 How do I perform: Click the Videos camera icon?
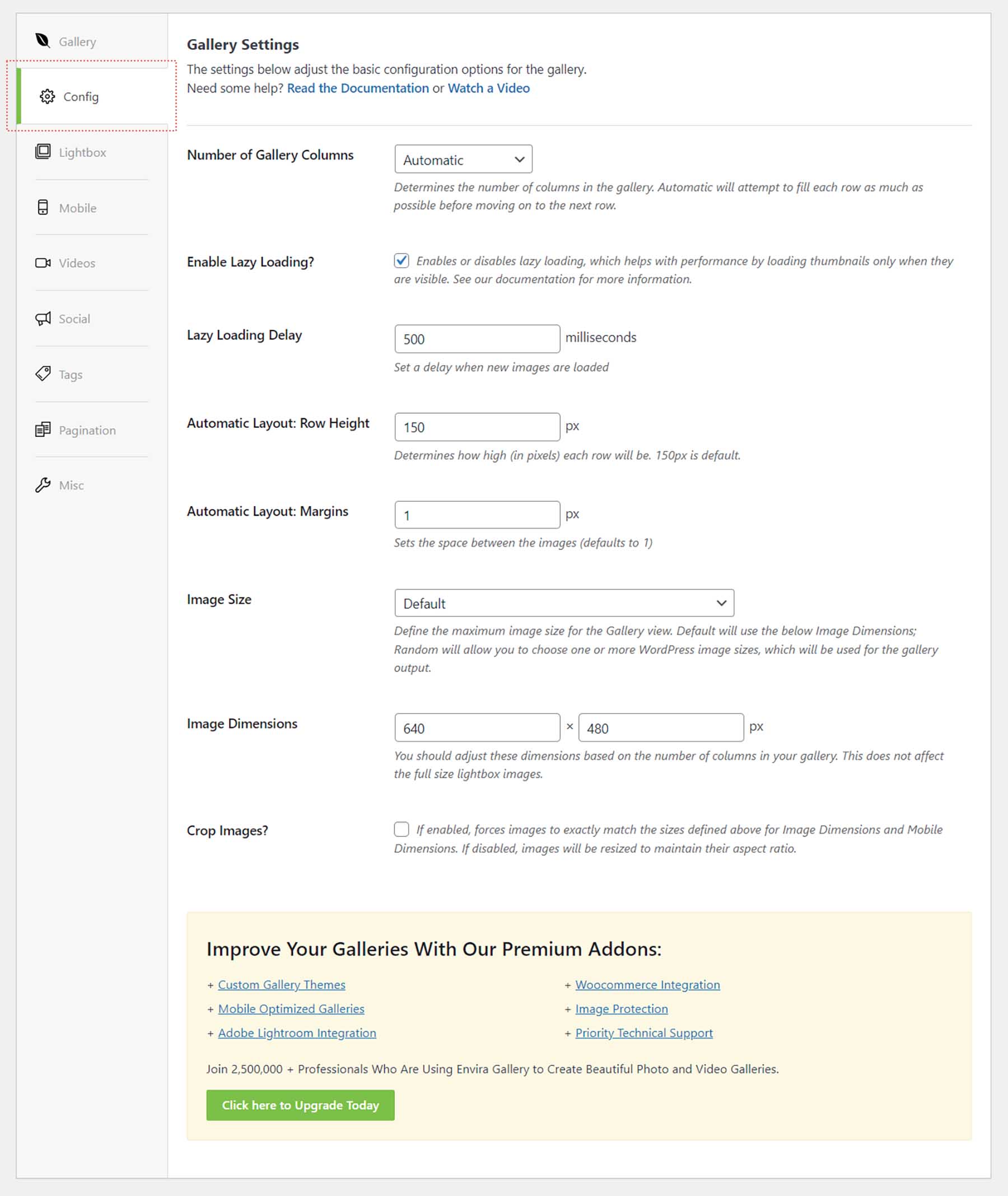click(x=44, y=263)
